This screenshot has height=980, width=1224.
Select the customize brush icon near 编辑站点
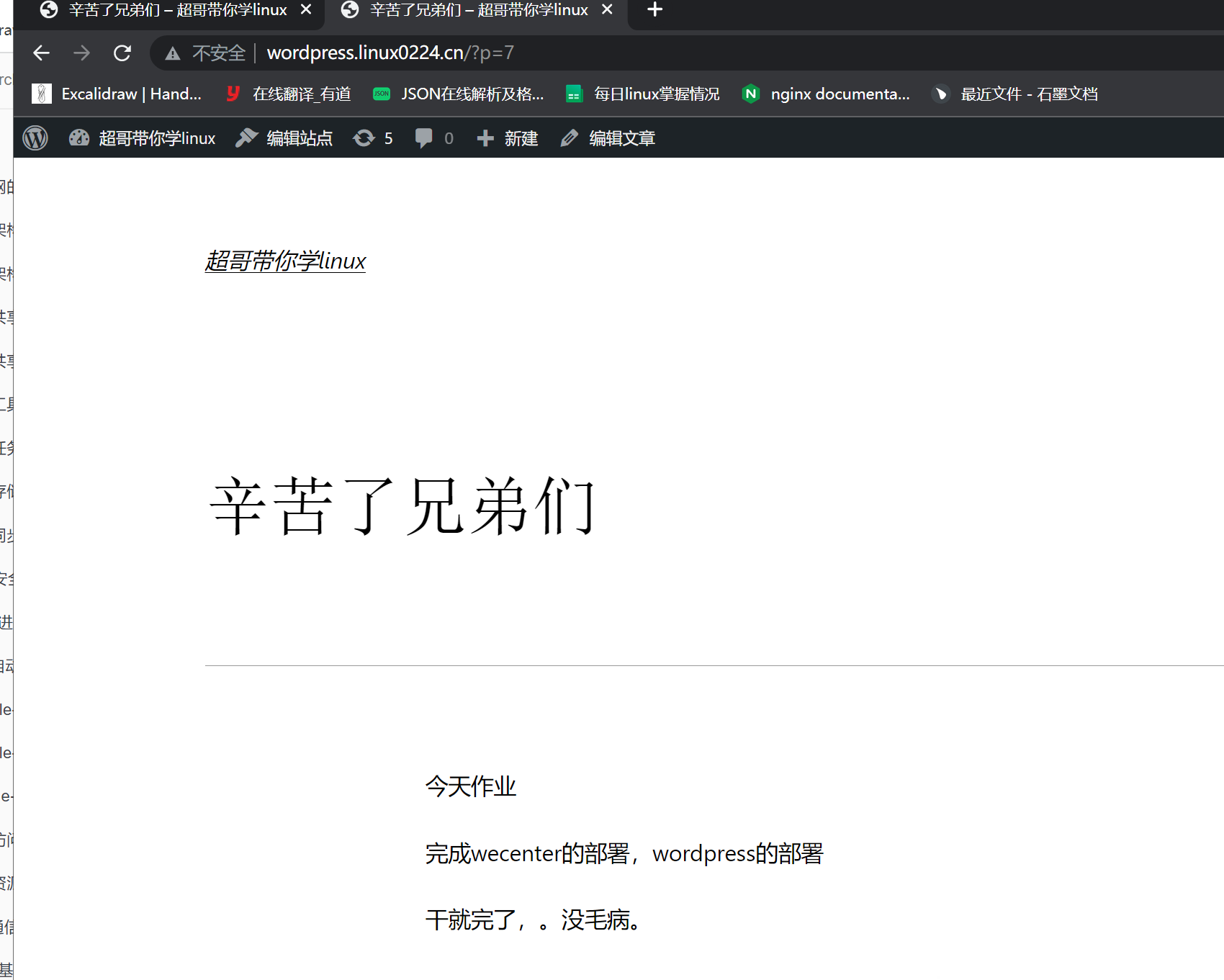click(x=247, y=138)
